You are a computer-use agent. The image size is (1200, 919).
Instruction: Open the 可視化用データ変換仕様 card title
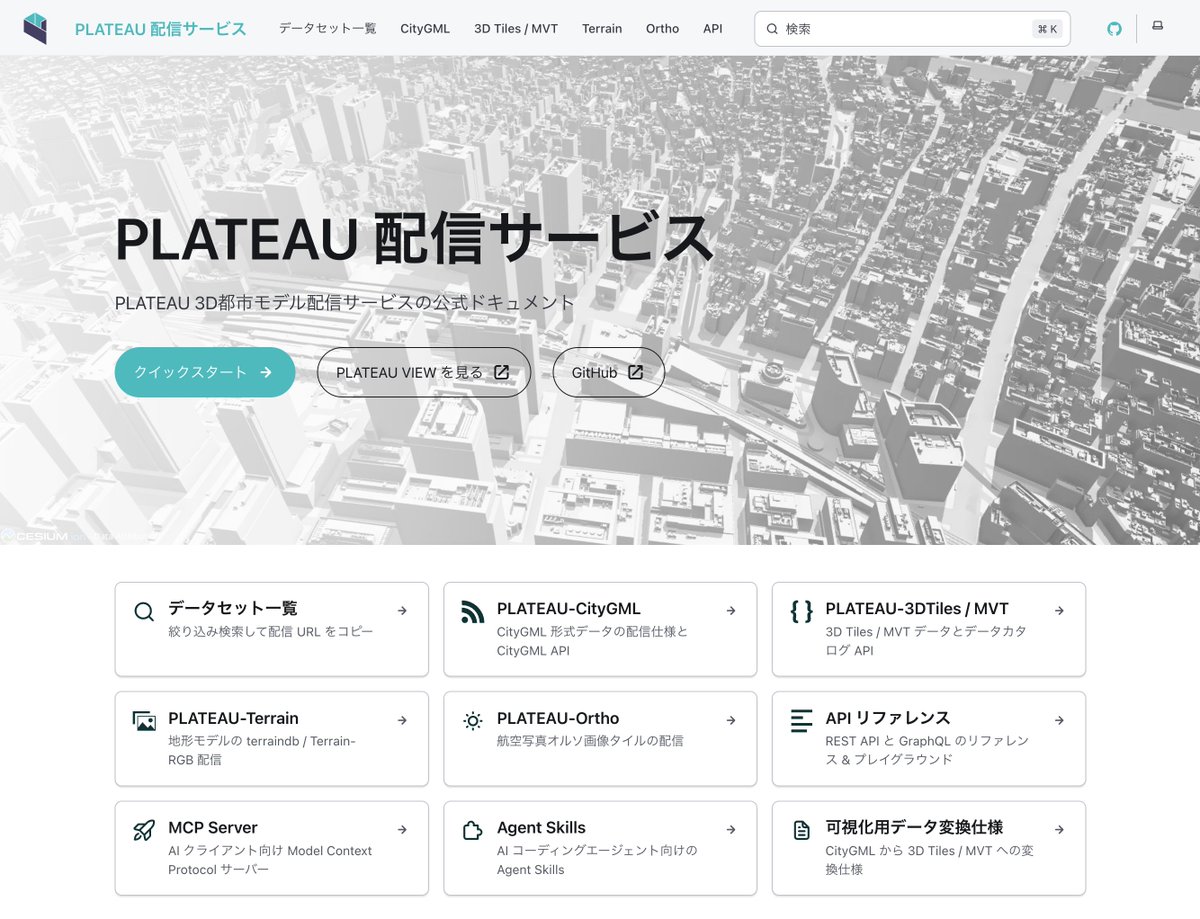coord(914,827)
